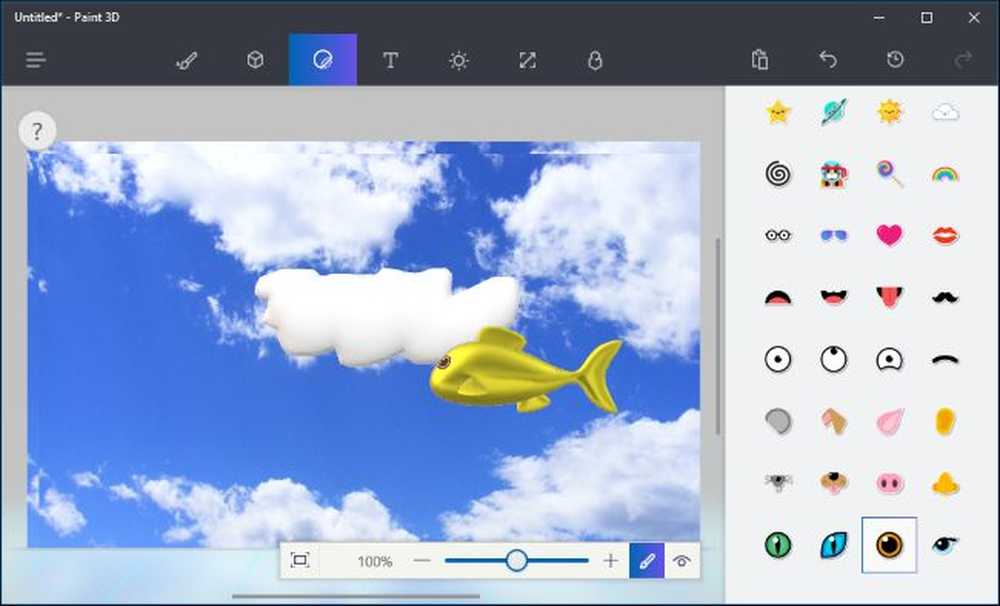Select the black spiral sticker
Screen dimensions: 1000x606
coord(778,174)
